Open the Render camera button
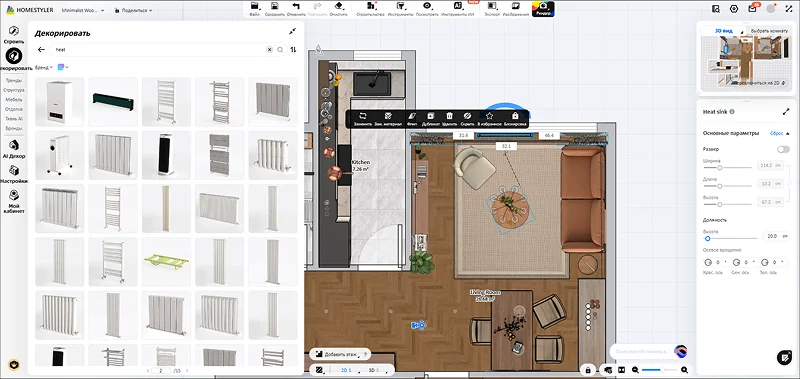Screen dimensions: 800x379 click(x=543, y=8)
